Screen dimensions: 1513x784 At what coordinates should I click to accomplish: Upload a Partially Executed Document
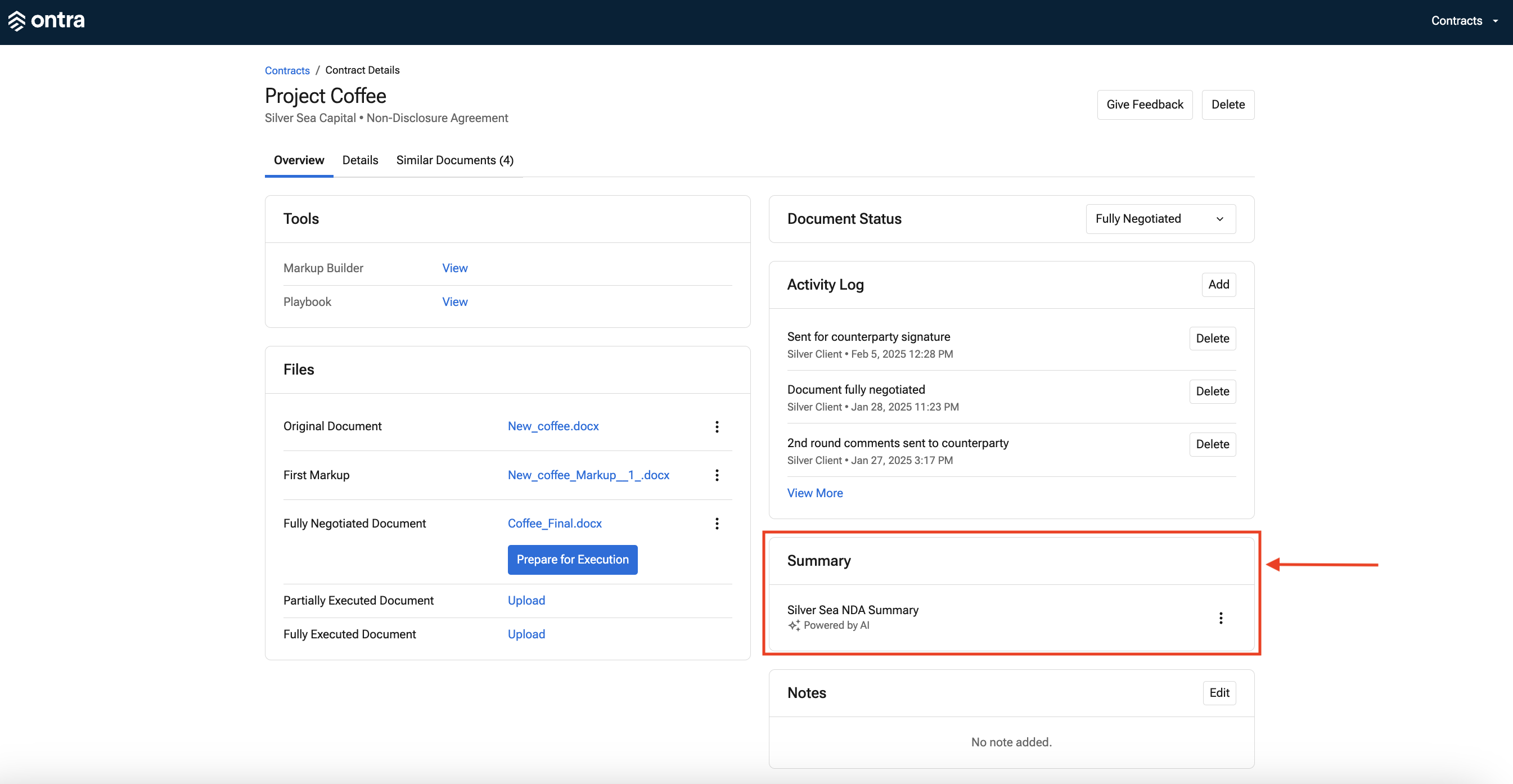(x=526, y=600)
